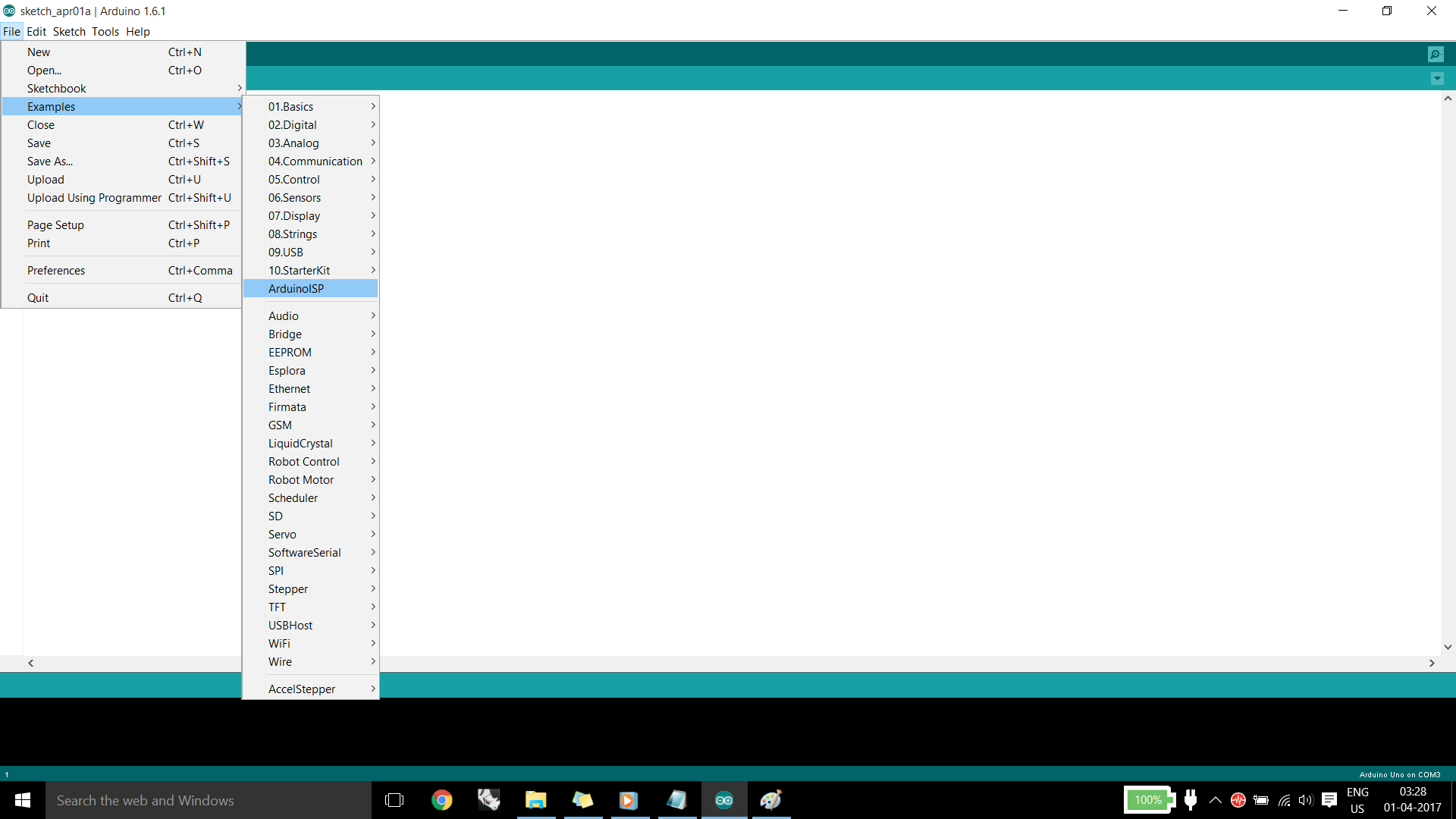Click vertical scrollbar down arrow
Image resolution: width=1456 pixels, height=819 pixels.
point(1448,647)
